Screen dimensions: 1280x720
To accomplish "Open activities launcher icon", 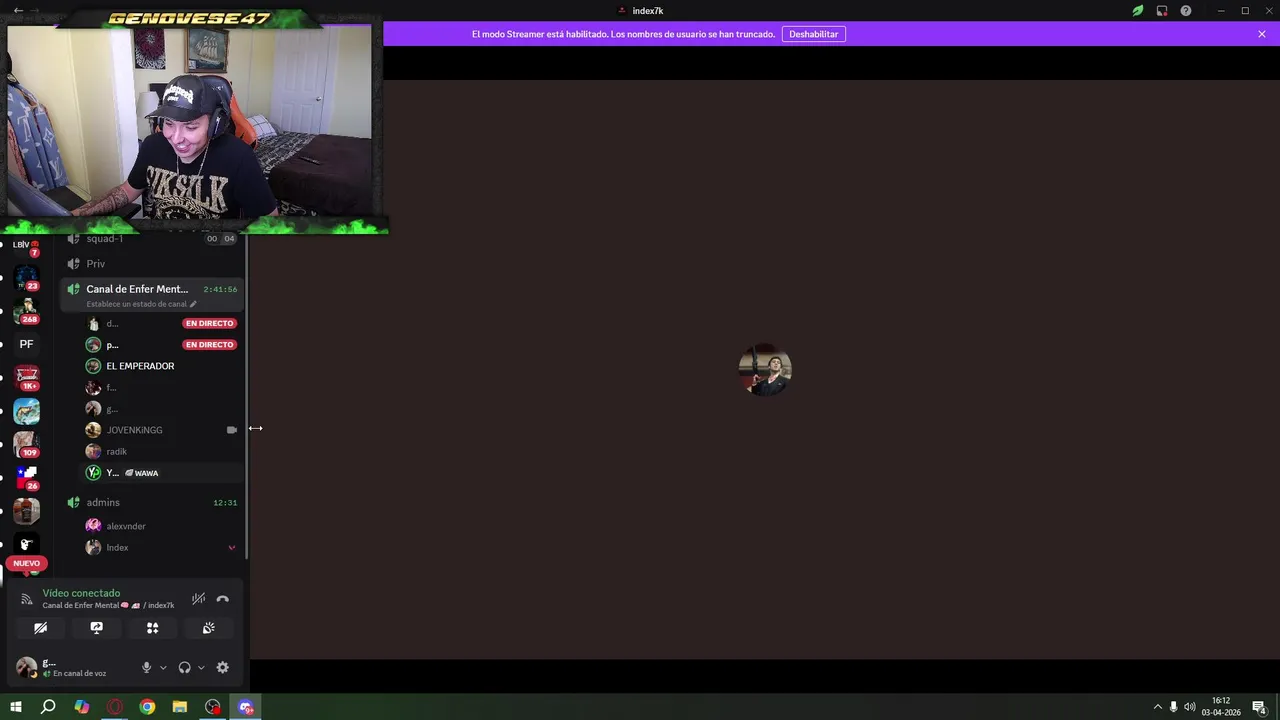I will (x=152, y=628).
